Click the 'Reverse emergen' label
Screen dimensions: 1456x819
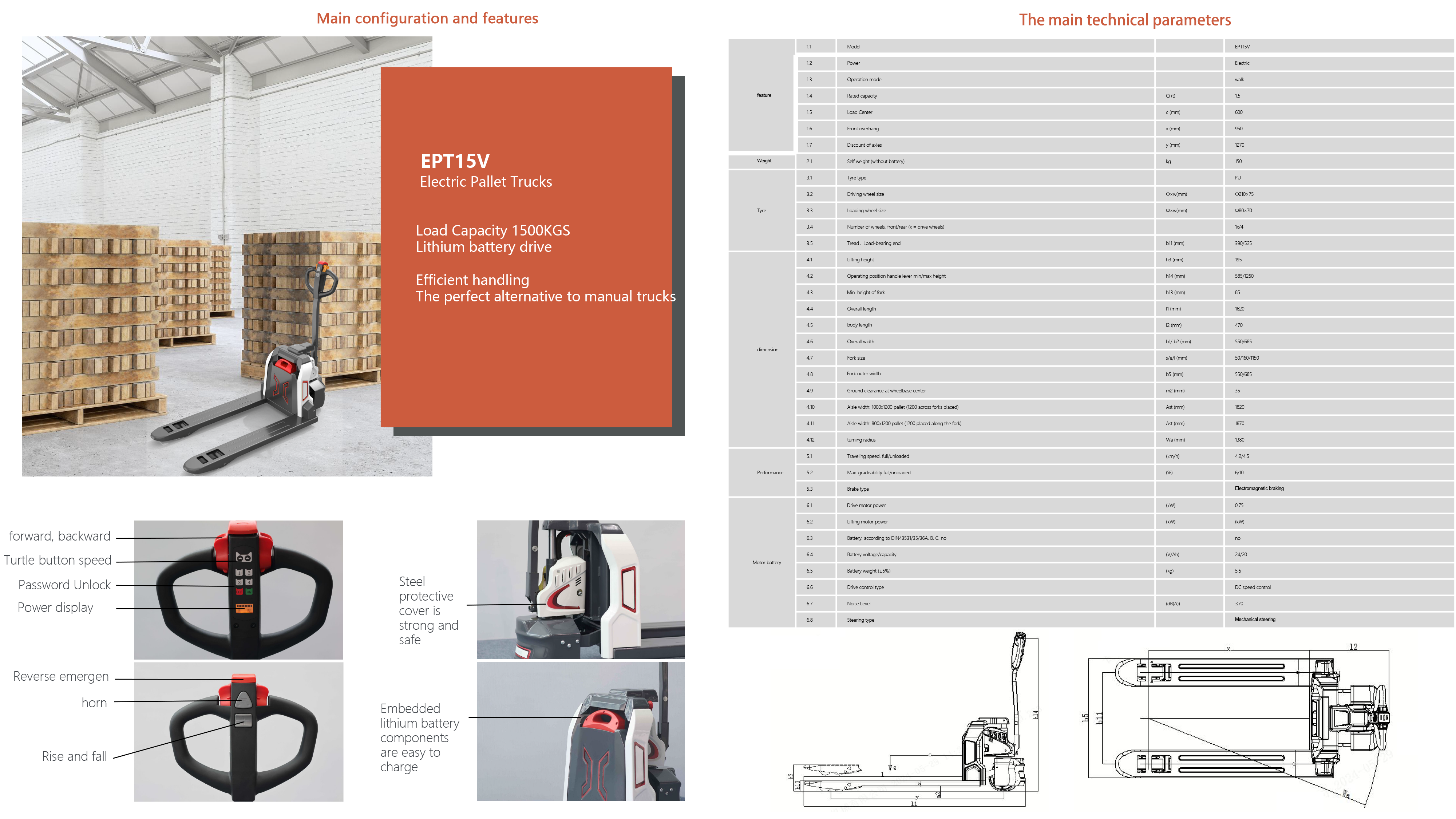point(60,677)
